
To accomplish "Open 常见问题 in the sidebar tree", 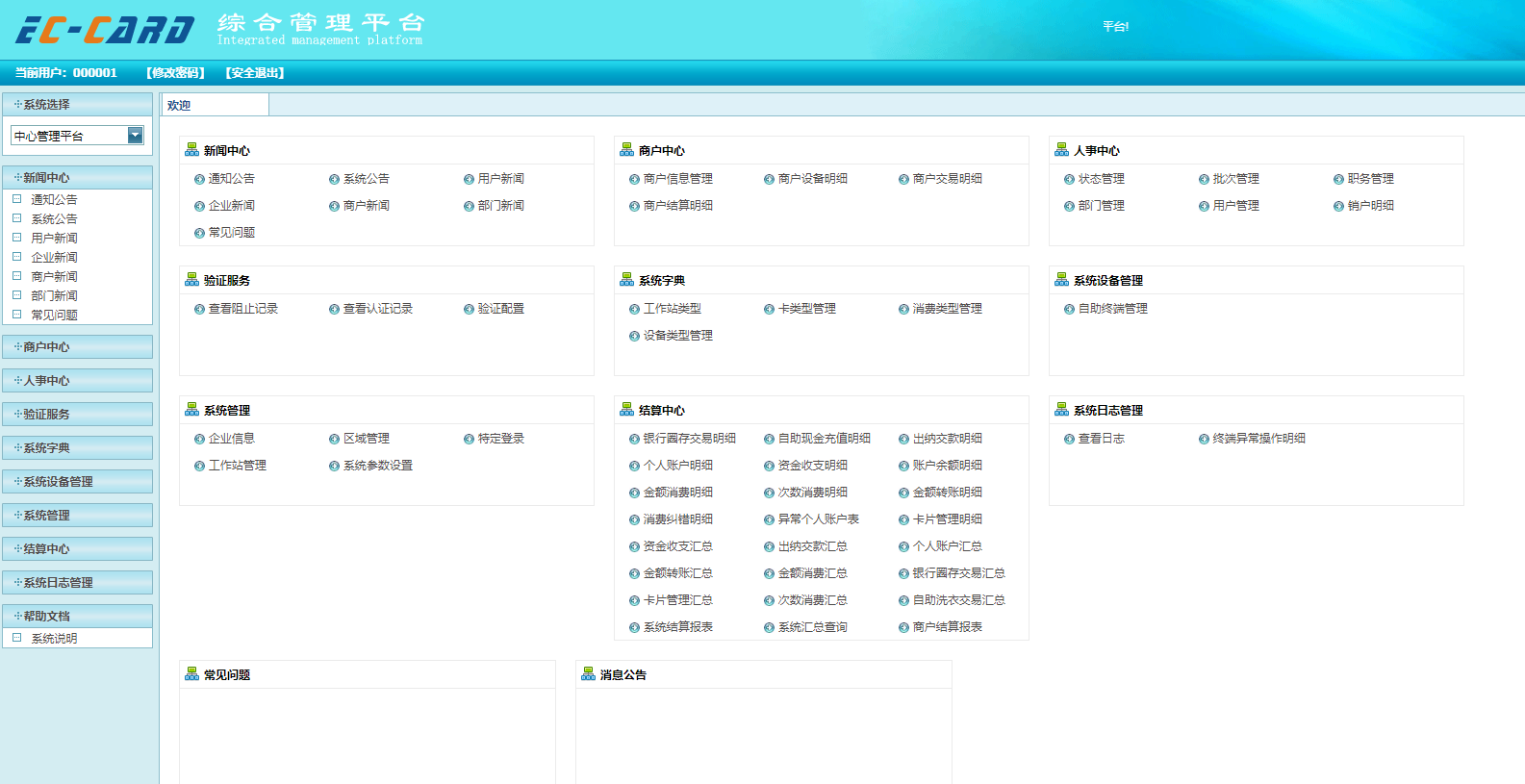I will pos(54,315).
